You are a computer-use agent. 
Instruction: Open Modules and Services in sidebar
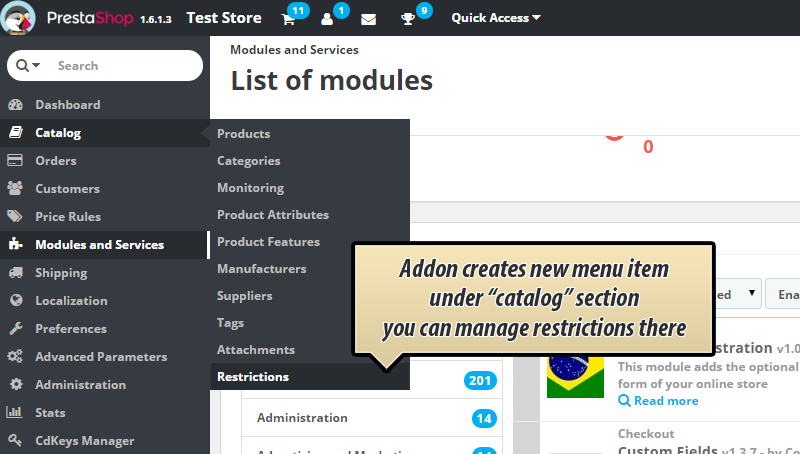tap(99, 245)
